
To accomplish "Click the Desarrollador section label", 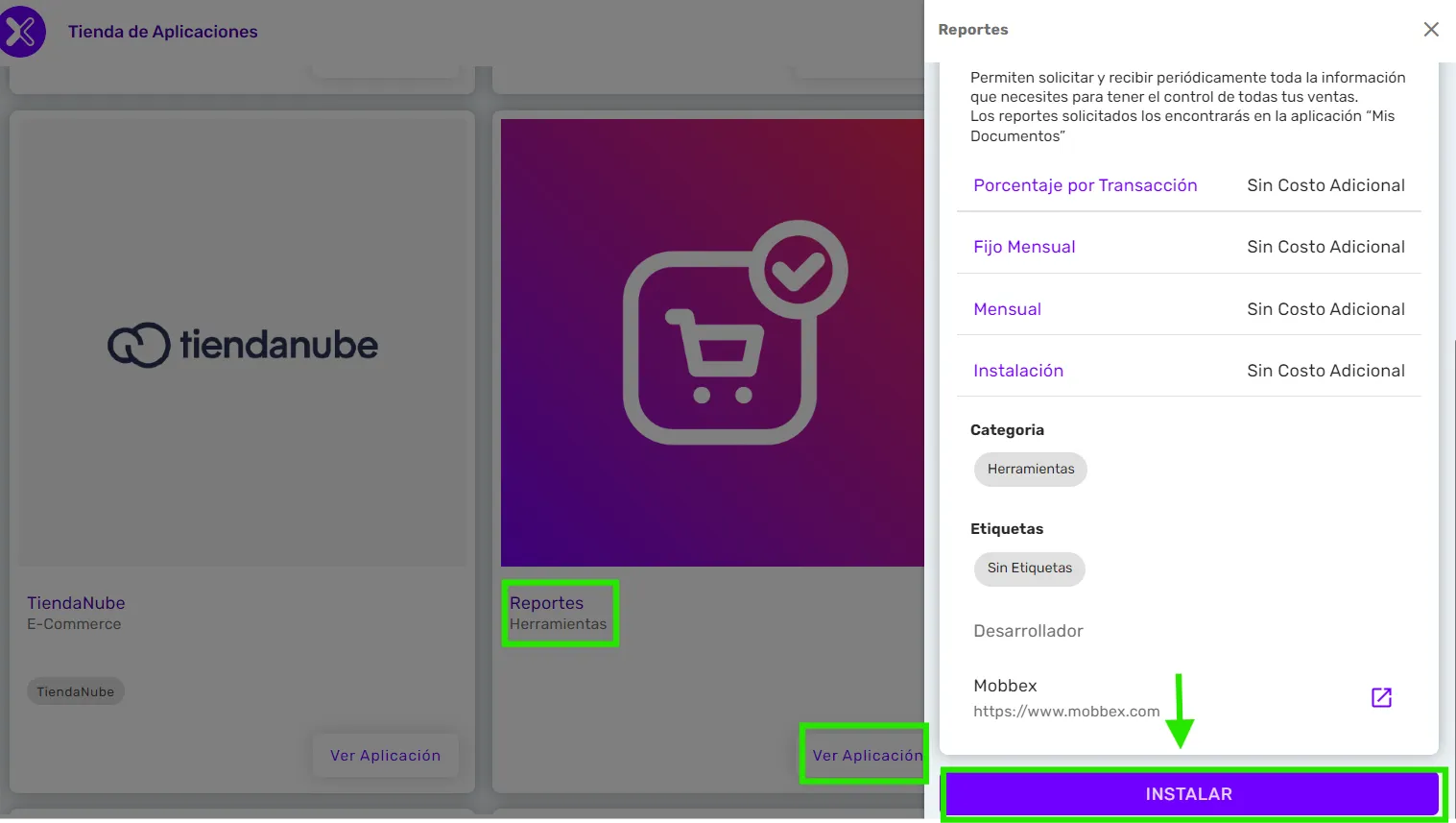I will point(1028,631).
